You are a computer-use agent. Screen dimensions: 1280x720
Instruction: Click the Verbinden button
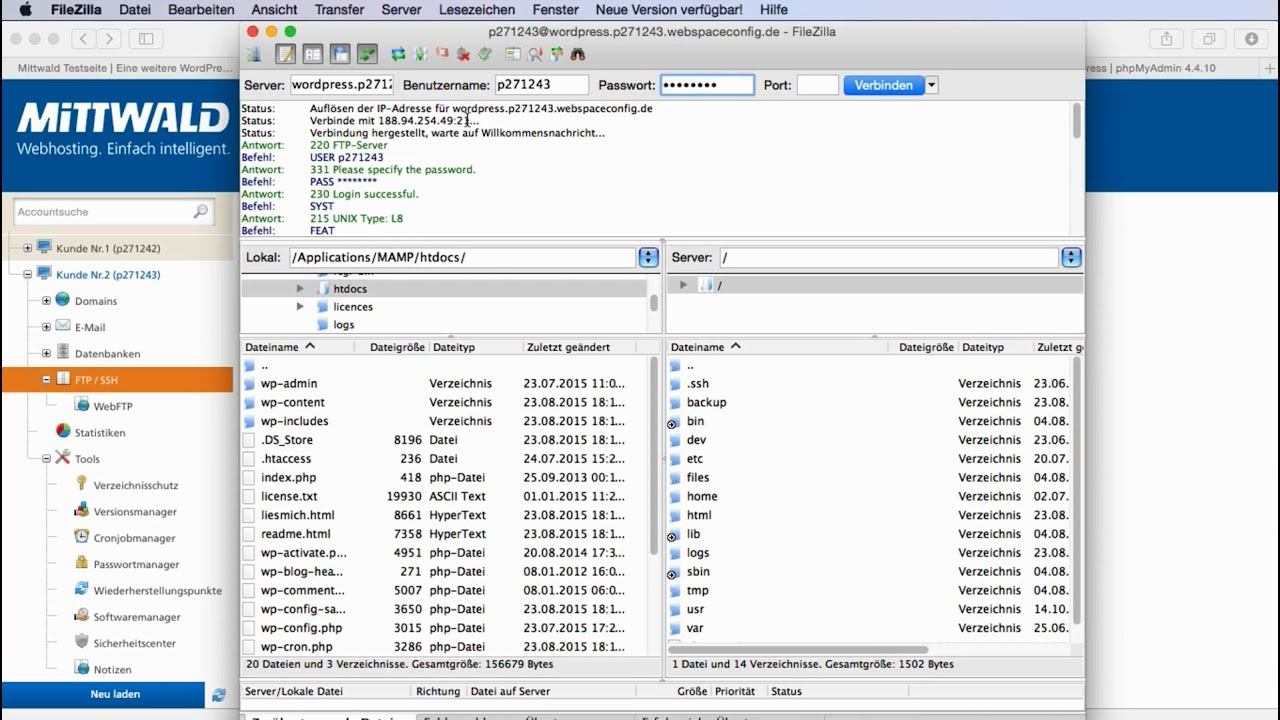[x=884, y=85]
